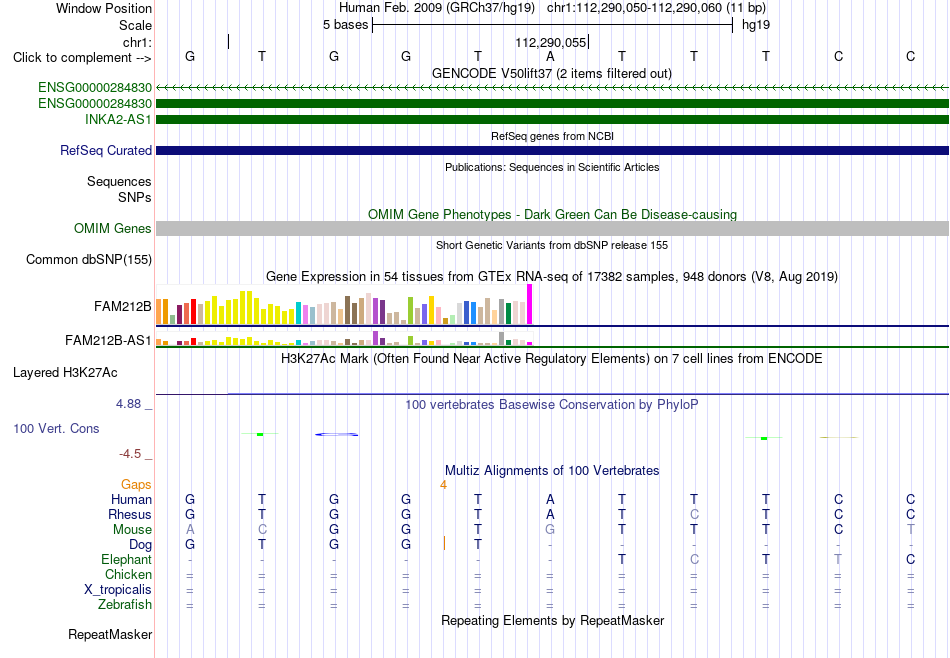This screenshot has height=658, width=950.
Task: Click the INKA2-AS1 gene label
Action: tap(118, 119)
